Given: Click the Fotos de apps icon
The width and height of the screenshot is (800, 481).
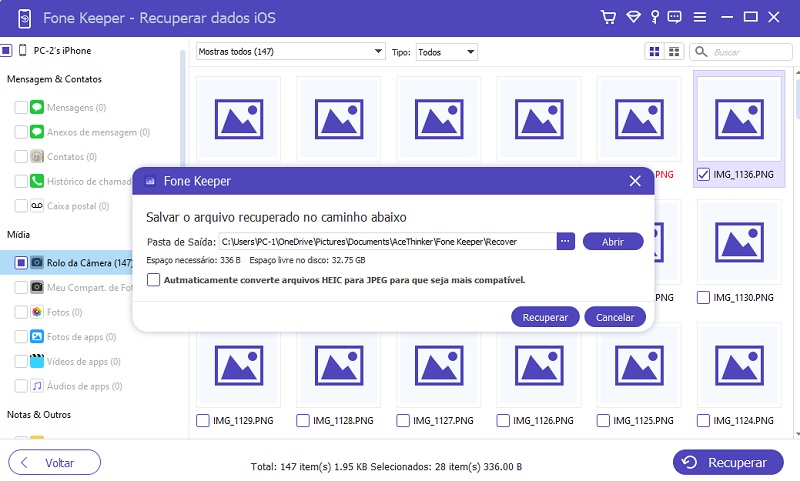Looking at the screenshot, I should coord(37,337).
